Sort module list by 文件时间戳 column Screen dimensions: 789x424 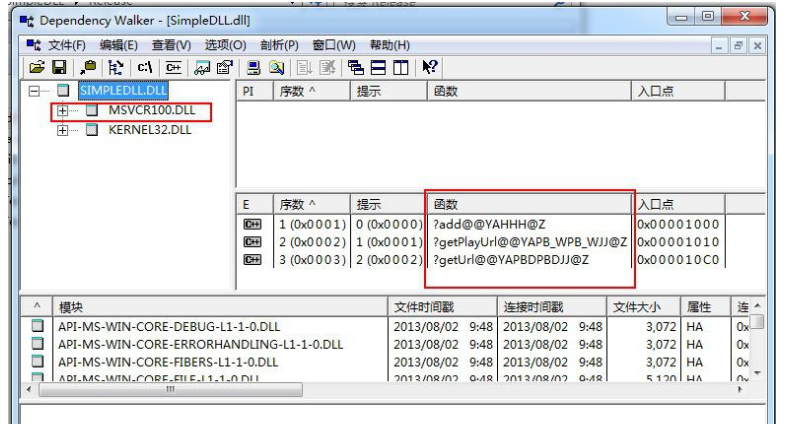click(443, 307)
